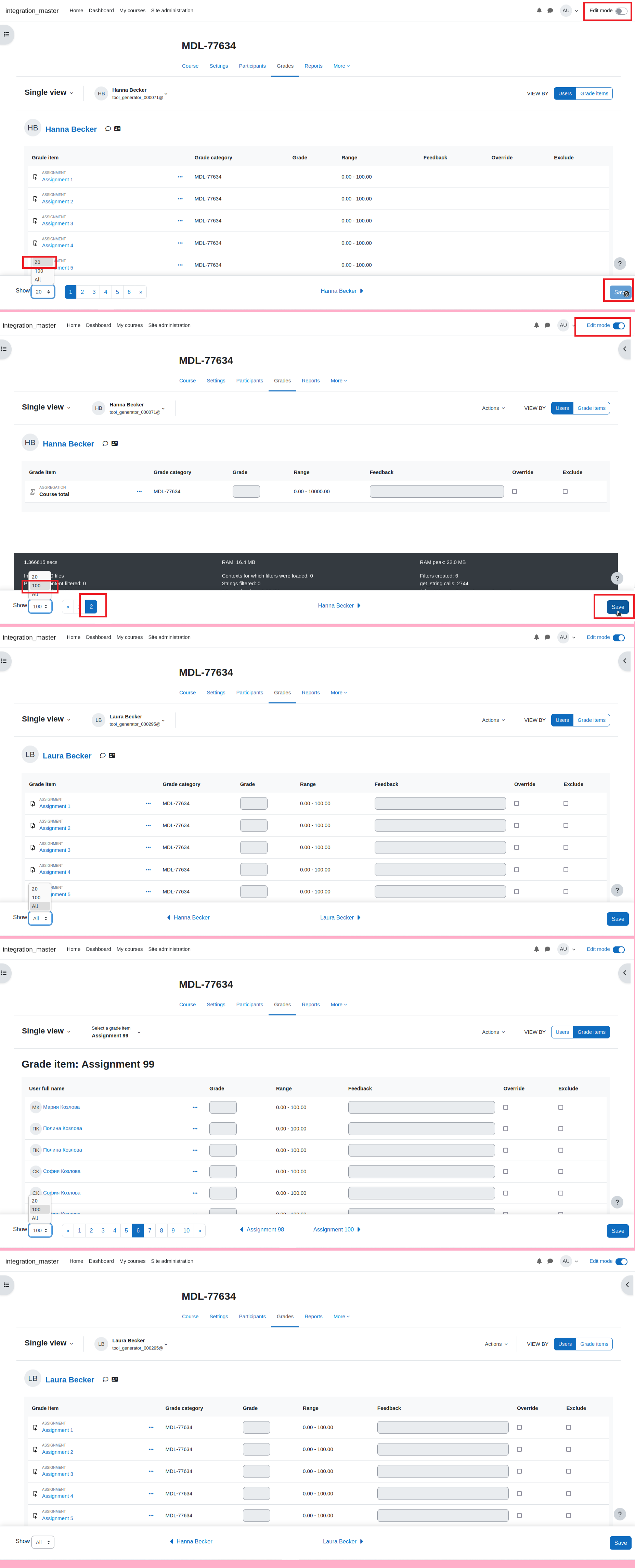Open ellipsis menu for Мария Козлова
635x1568 pixels.
(x=195, y=1107)
